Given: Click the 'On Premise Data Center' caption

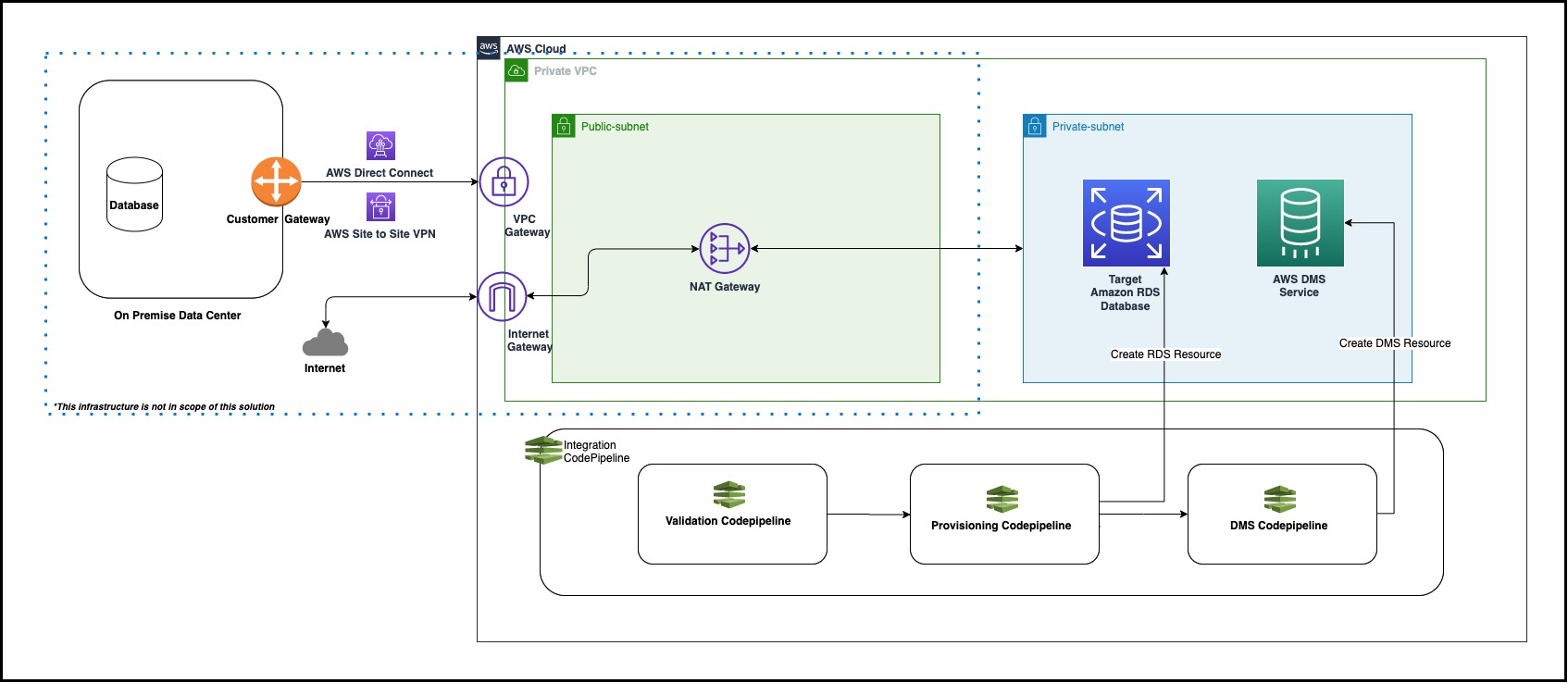Looking at the screenshot, I should [178, 316].
